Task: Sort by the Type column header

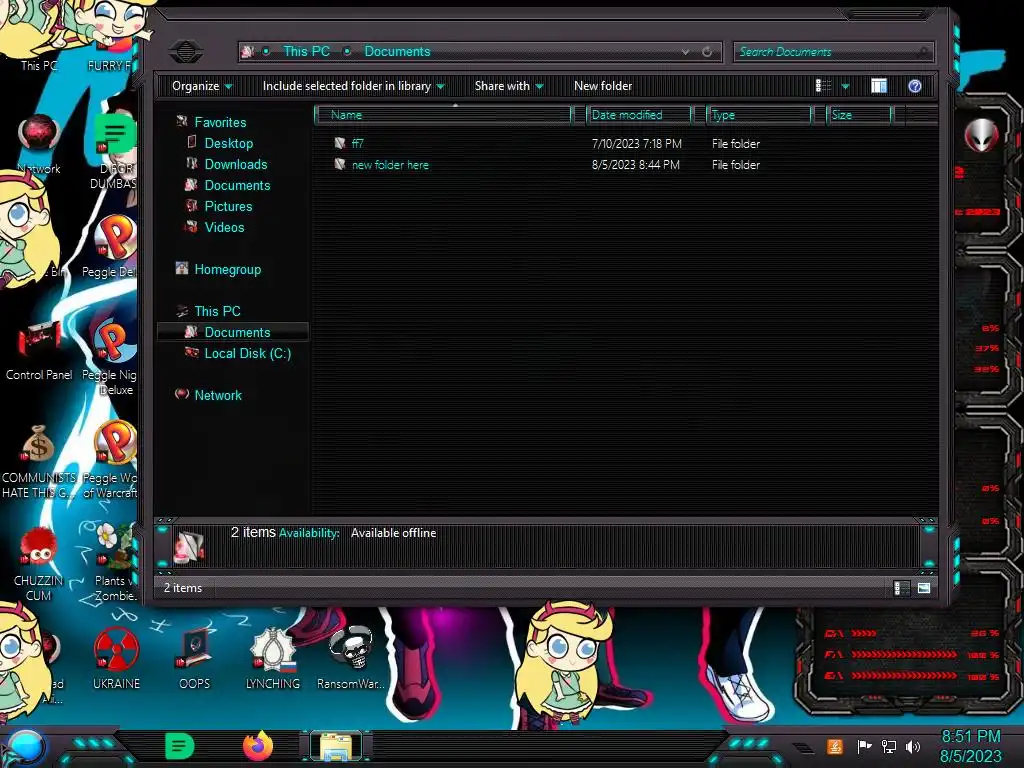Action: (759, 115)
